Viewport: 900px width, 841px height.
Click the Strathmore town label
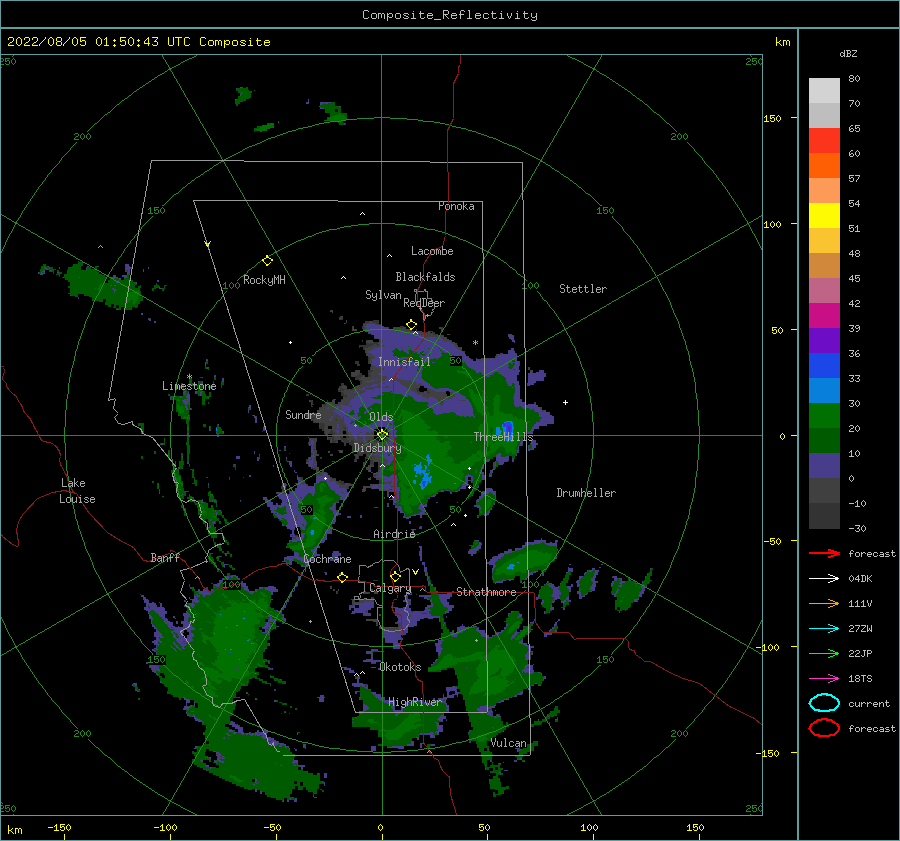486,592
